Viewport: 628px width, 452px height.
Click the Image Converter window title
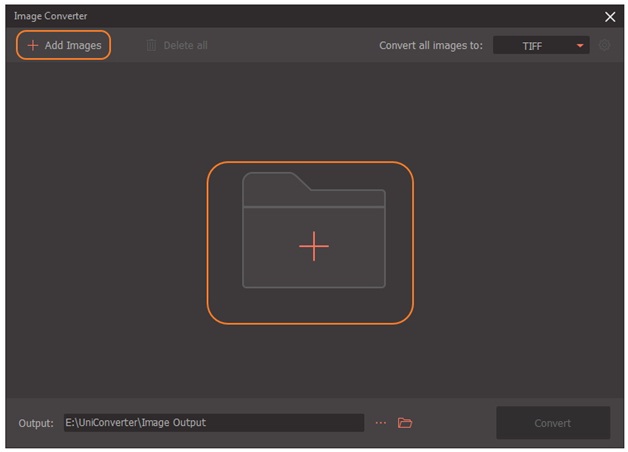point(50,16)
